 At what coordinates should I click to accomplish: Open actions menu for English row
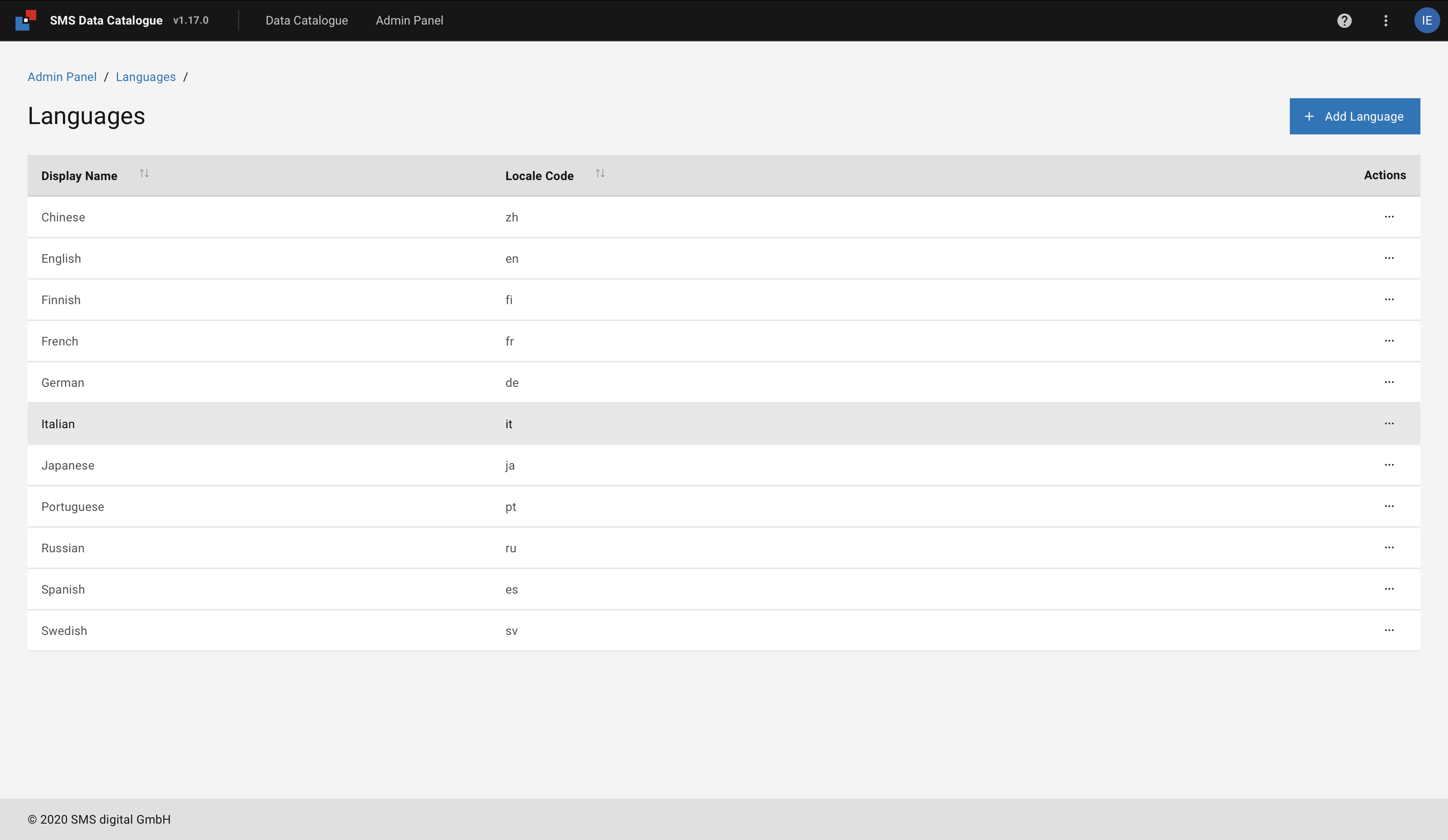tap(1389, 258)
